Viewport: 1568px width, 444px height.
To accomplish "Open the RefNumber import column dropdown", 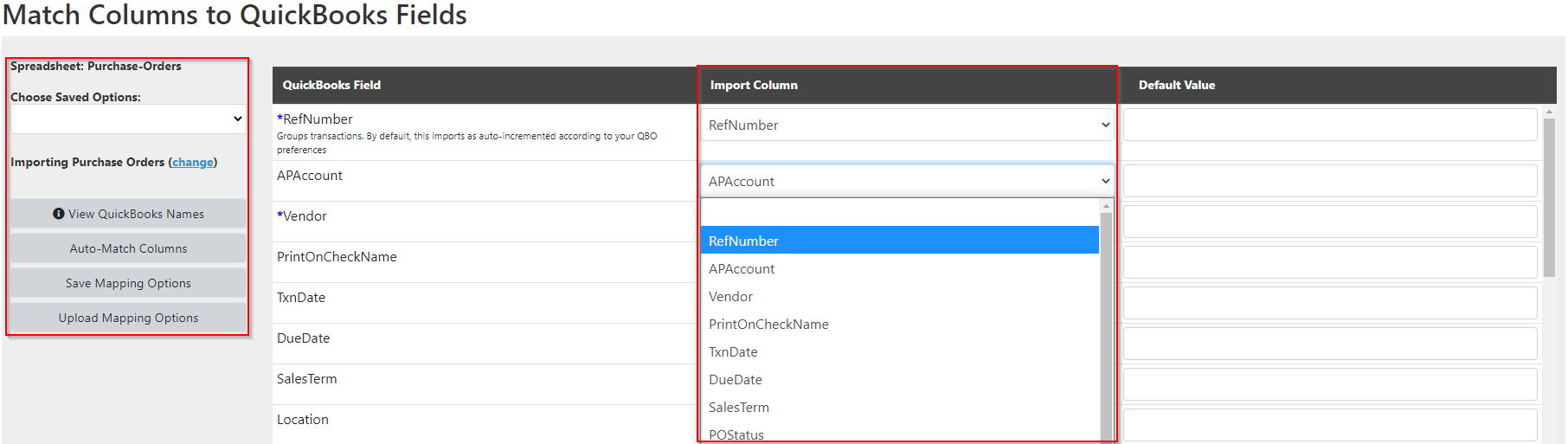I will 907,125.
